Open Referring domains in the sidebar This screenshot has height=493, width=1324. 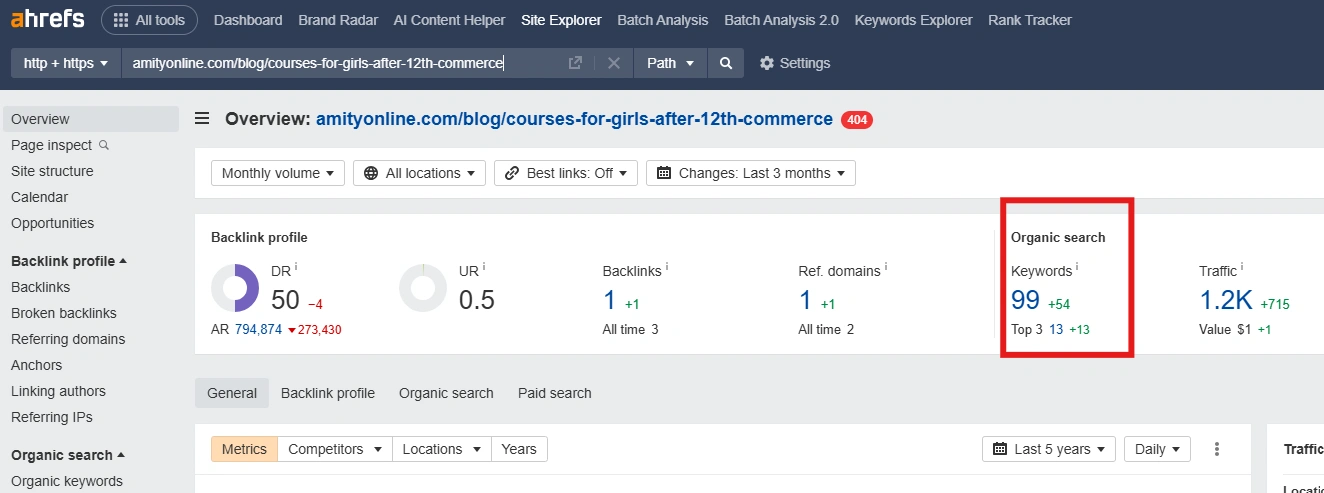68,339
